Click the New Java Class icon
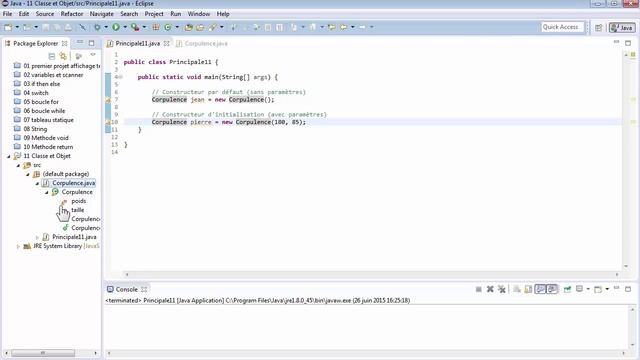 (168, 27)
